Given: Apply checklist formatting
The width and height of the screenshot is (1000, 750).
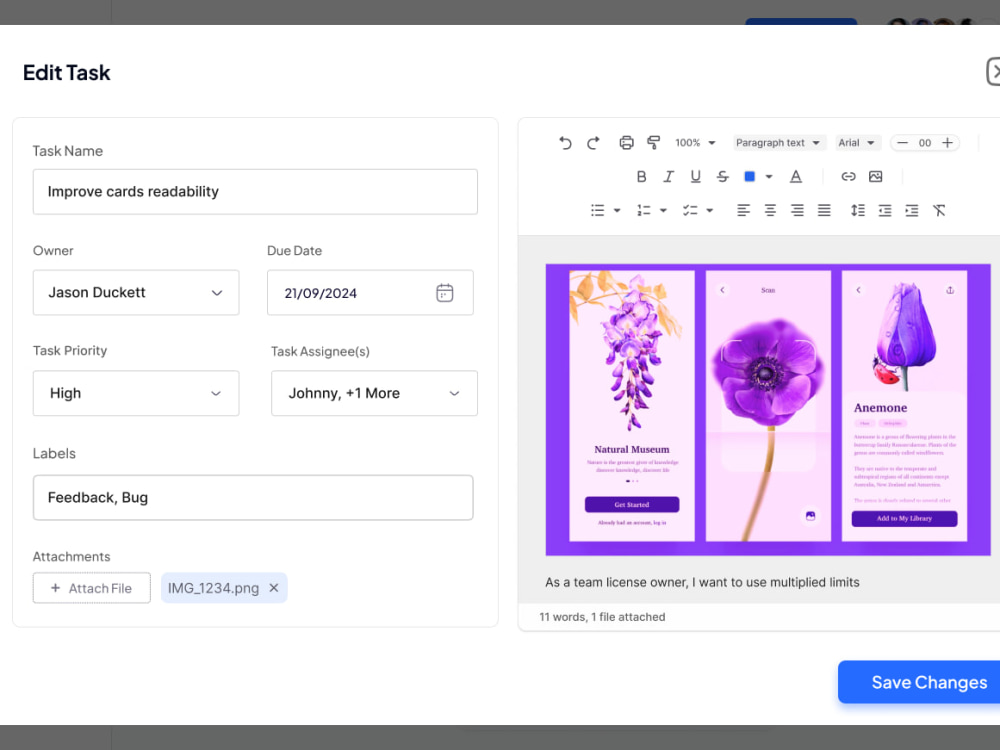Looking at the screenshot, I should point(690,210).
